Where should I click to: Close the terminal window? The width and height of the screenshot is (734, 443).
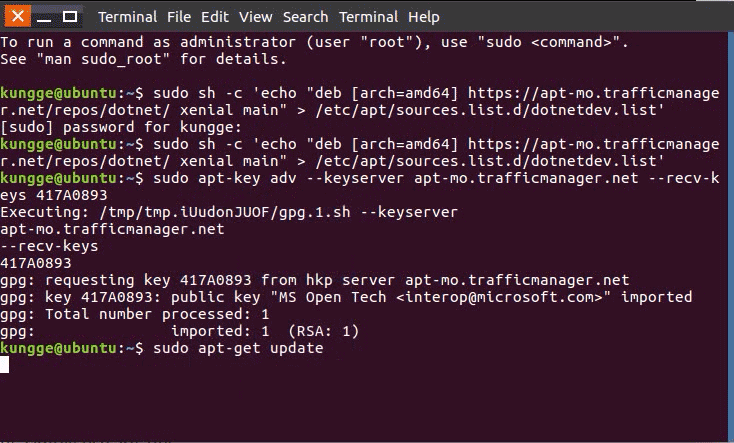coord(14,17)
